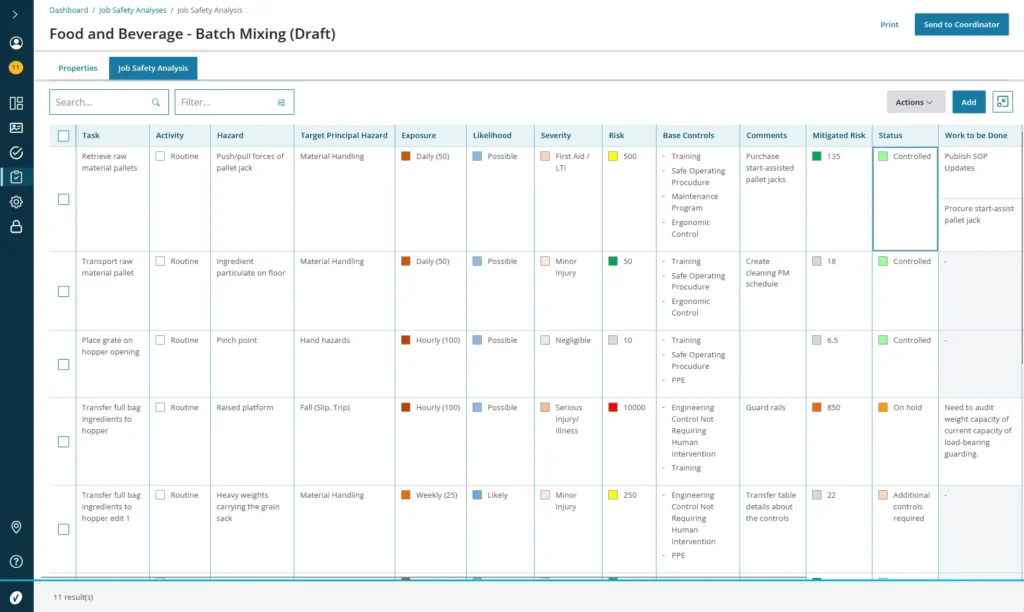Click the Send to Coordinator button
The image size is (1024, 612).
(x=961, y=25)
